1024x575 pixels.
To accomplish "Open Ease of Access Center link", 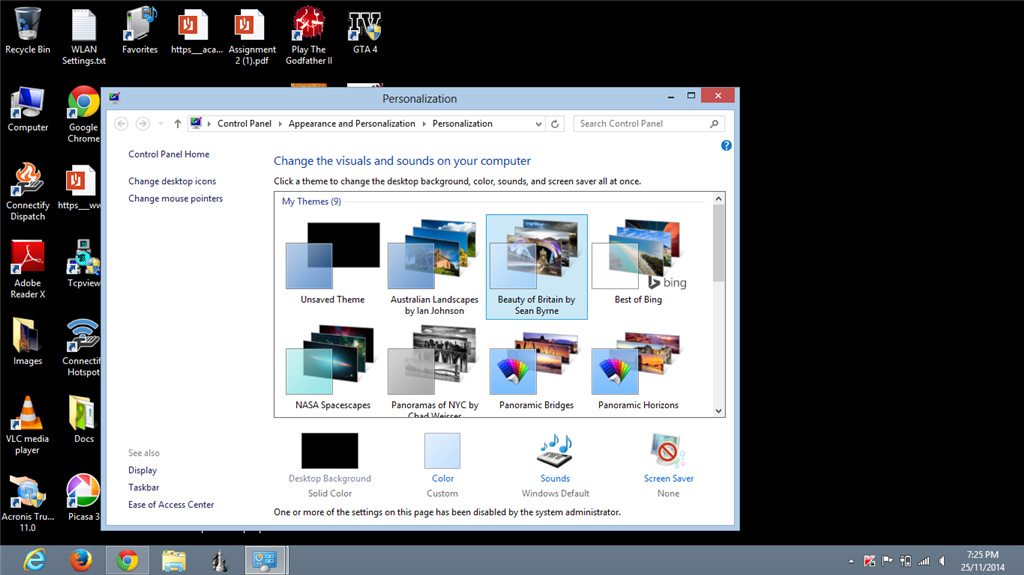I will (x=171, y=504).
